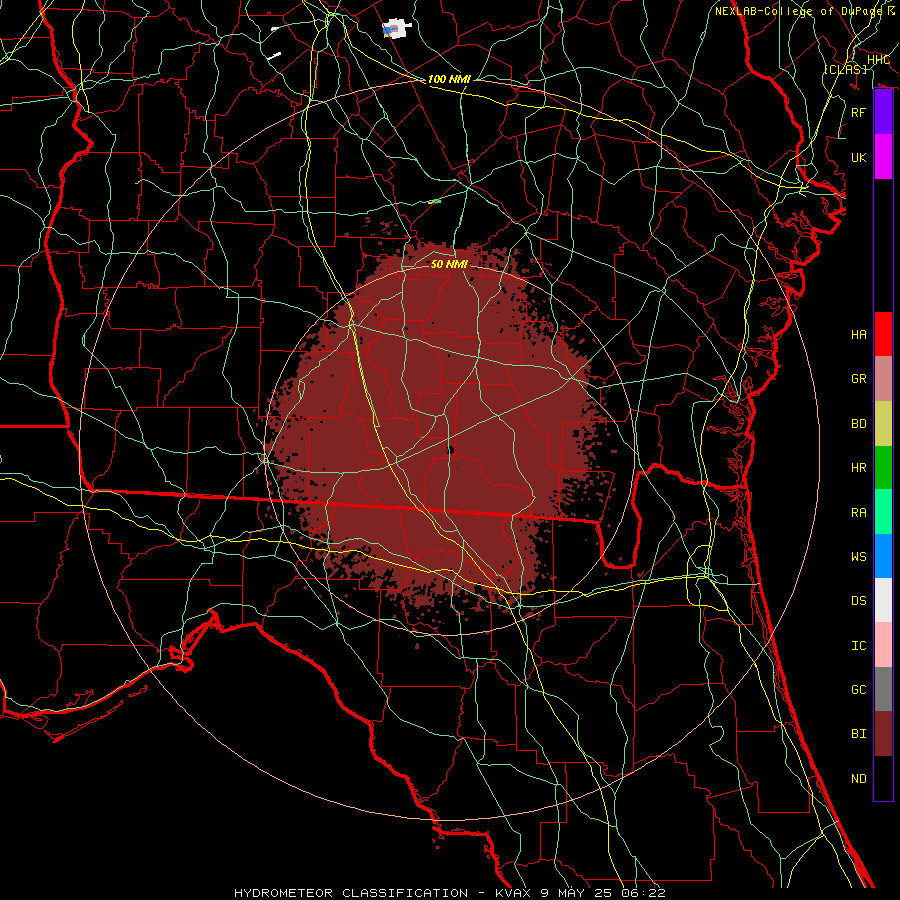
Task: Click the DS white legend swatch
Action: pos(883,600)
